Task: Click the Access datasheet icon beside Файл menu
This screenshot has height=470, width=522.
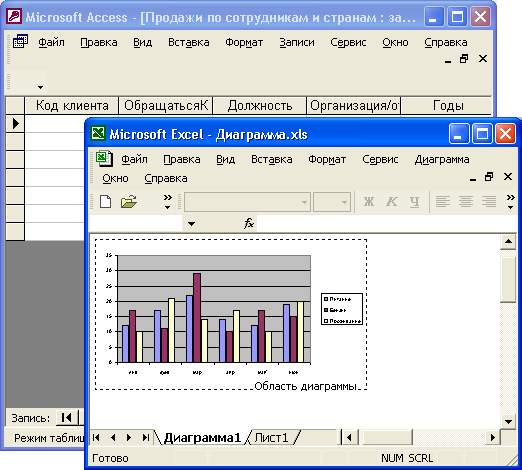Action: coord(20,41)
